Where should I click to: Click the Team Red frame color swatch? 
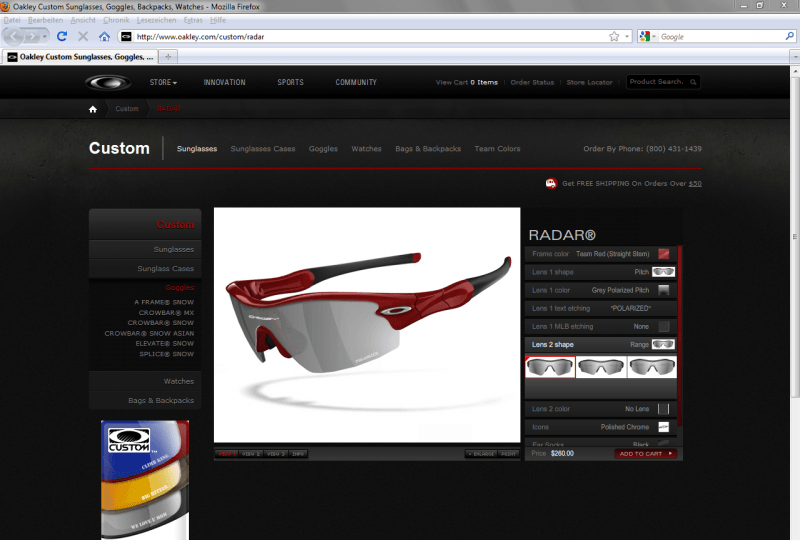coord(663,254)
